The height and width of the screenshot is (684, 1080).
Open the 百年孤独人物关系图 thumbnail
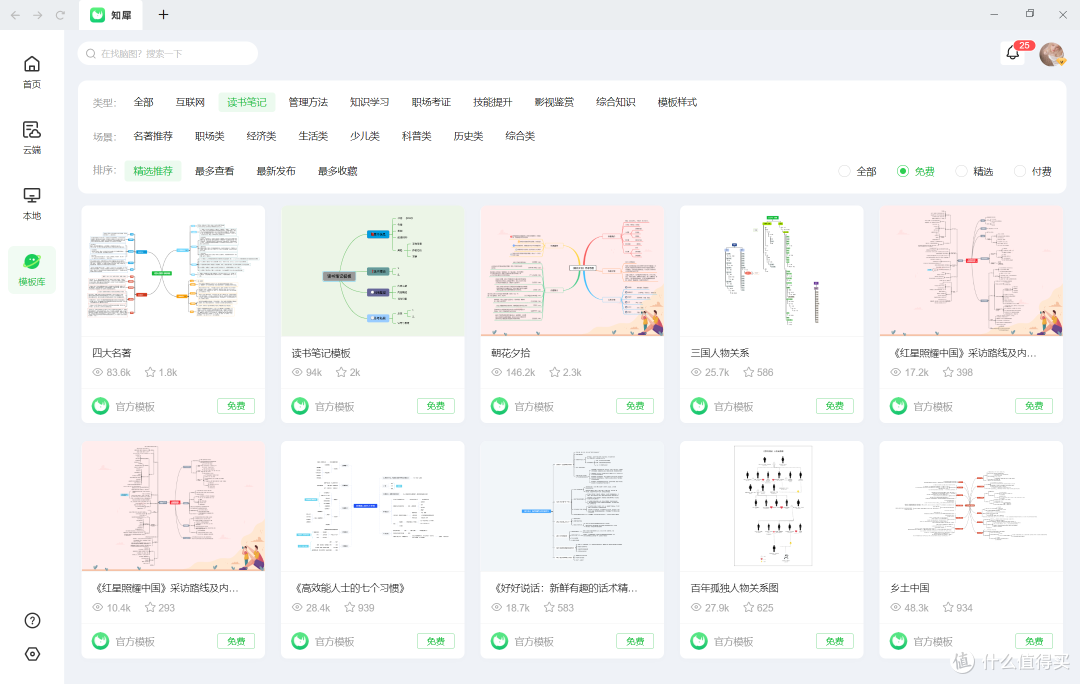tap(771, 506)
